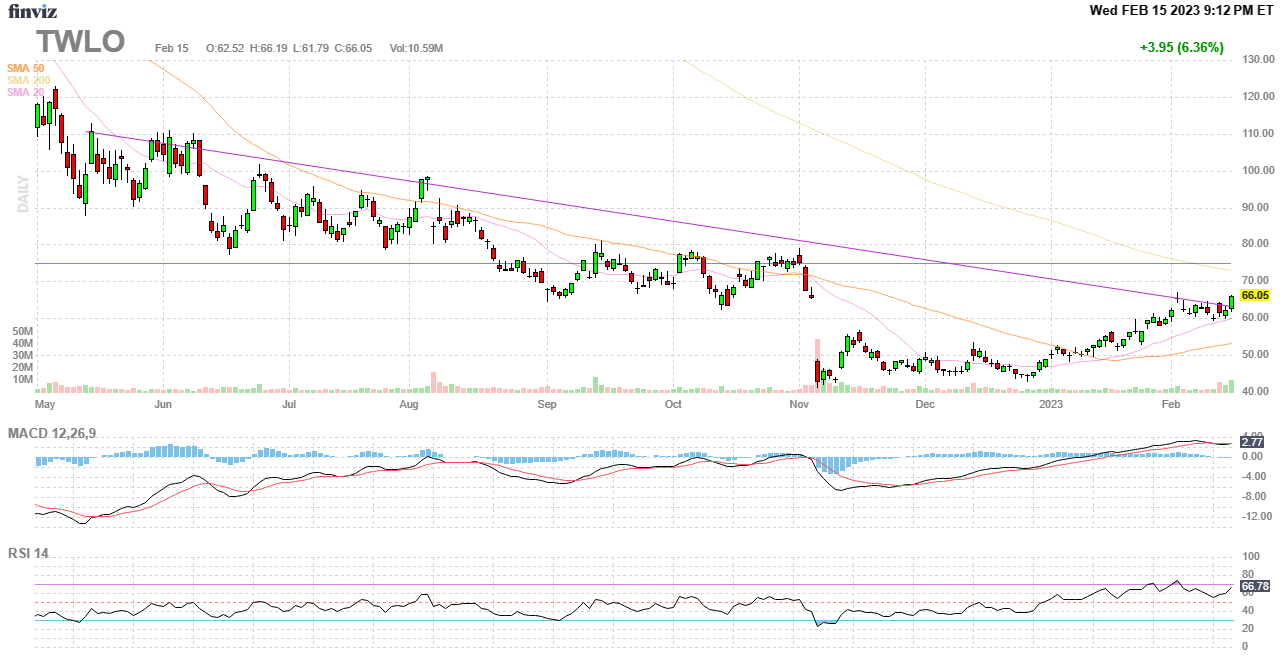This screenshot has height=662, width=1282.
Task: Click the finviz logo
Action: point(33,11)
